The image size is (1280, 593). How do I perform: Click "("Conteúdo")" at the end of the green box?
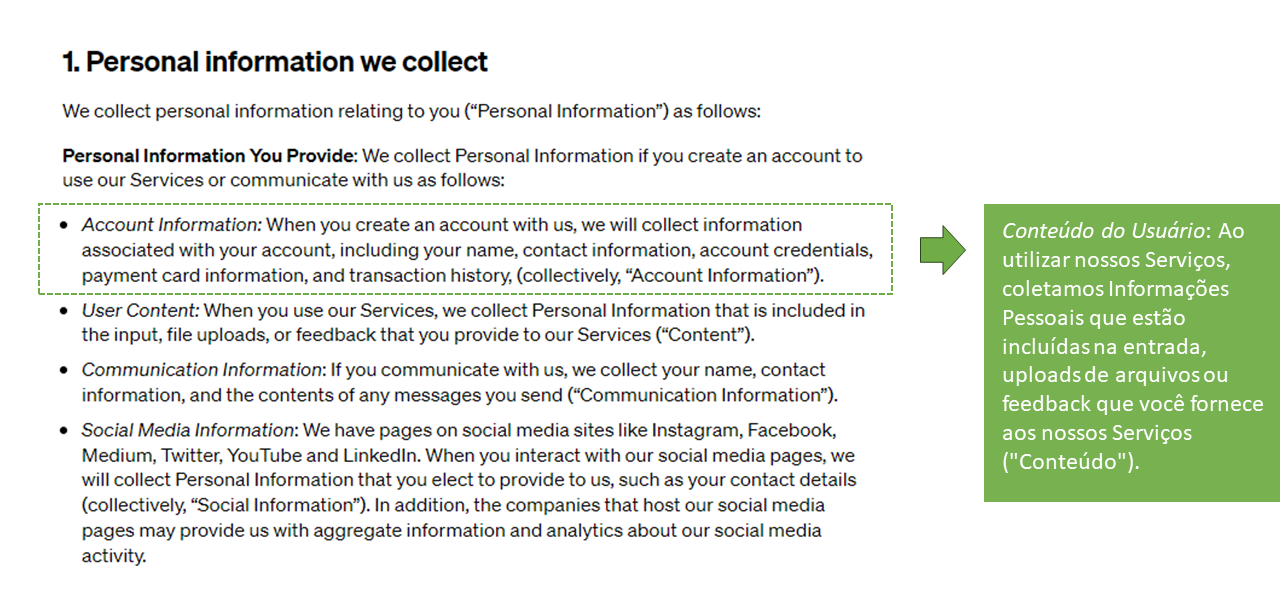(1070, 463)
